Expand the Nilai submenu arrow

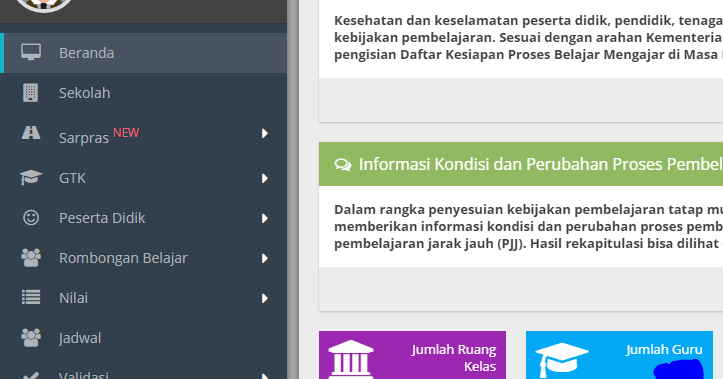pyautogui.click(x=265, y=298)
